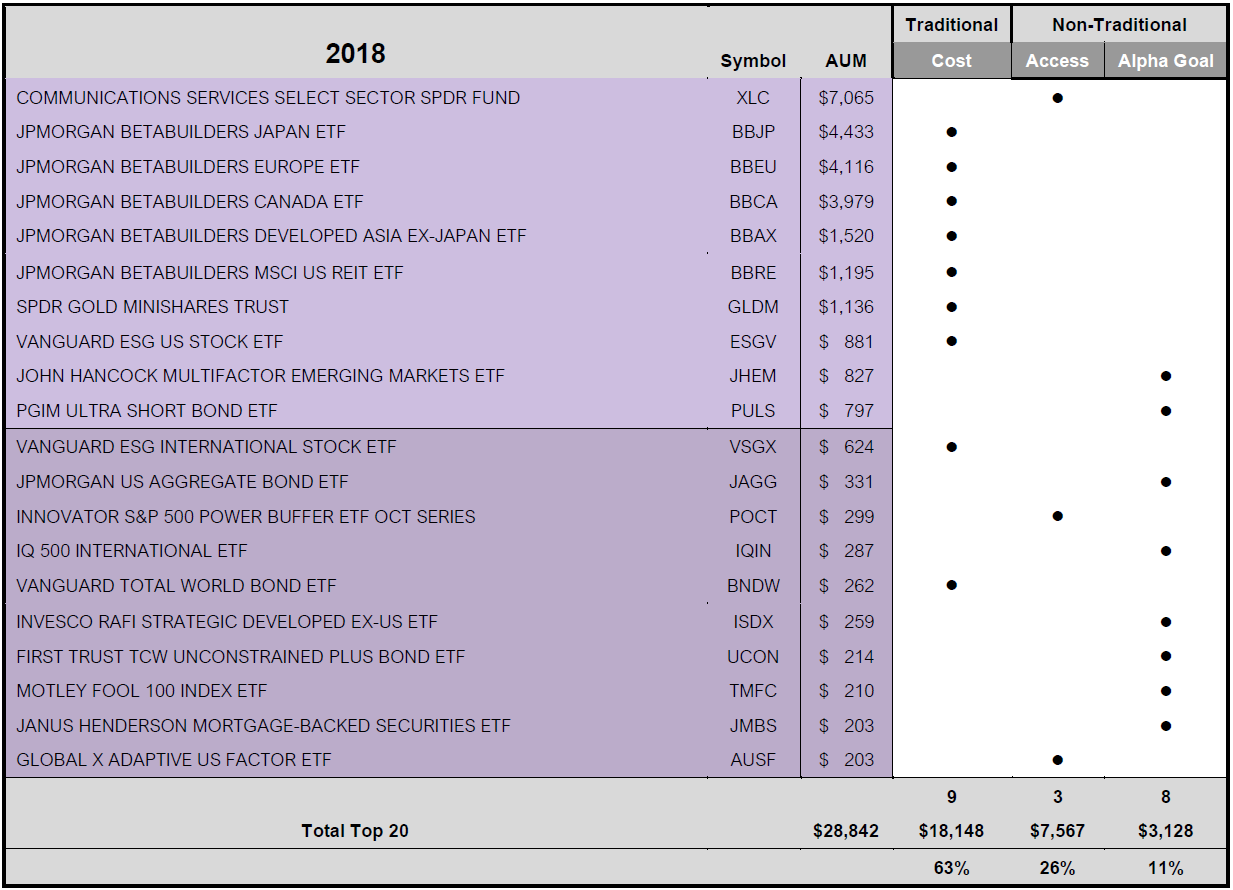Viewport: 1233px width, 890px height.
Task: Click the GLDM ticker symbol
Action: click(x=753, y=307)
